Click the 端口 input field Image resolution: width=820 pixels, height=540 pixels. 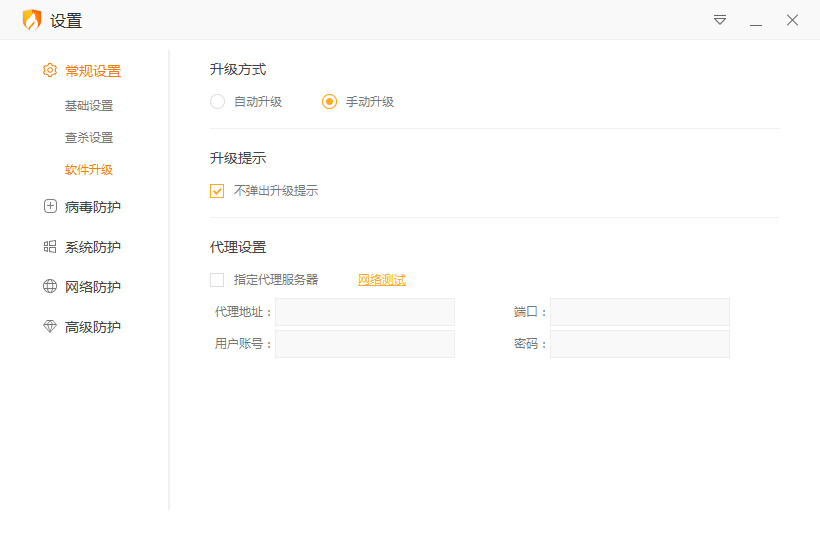pyautogui.click(x=640, y=312)
